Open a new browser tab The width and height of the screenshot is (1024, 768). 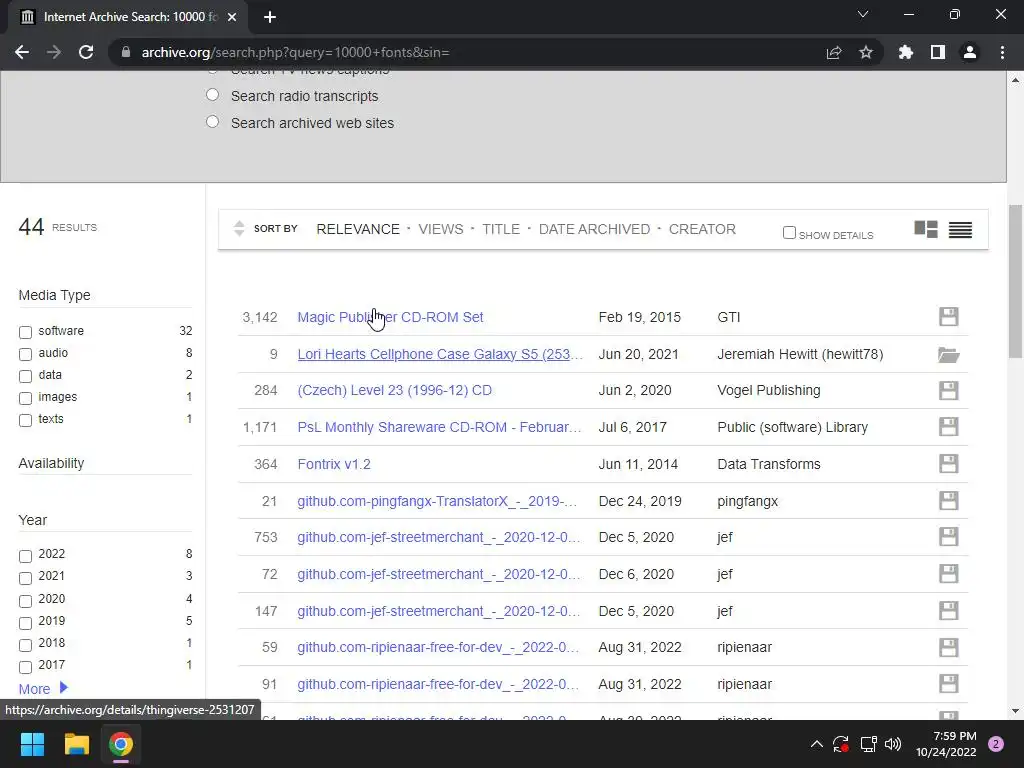270,17
